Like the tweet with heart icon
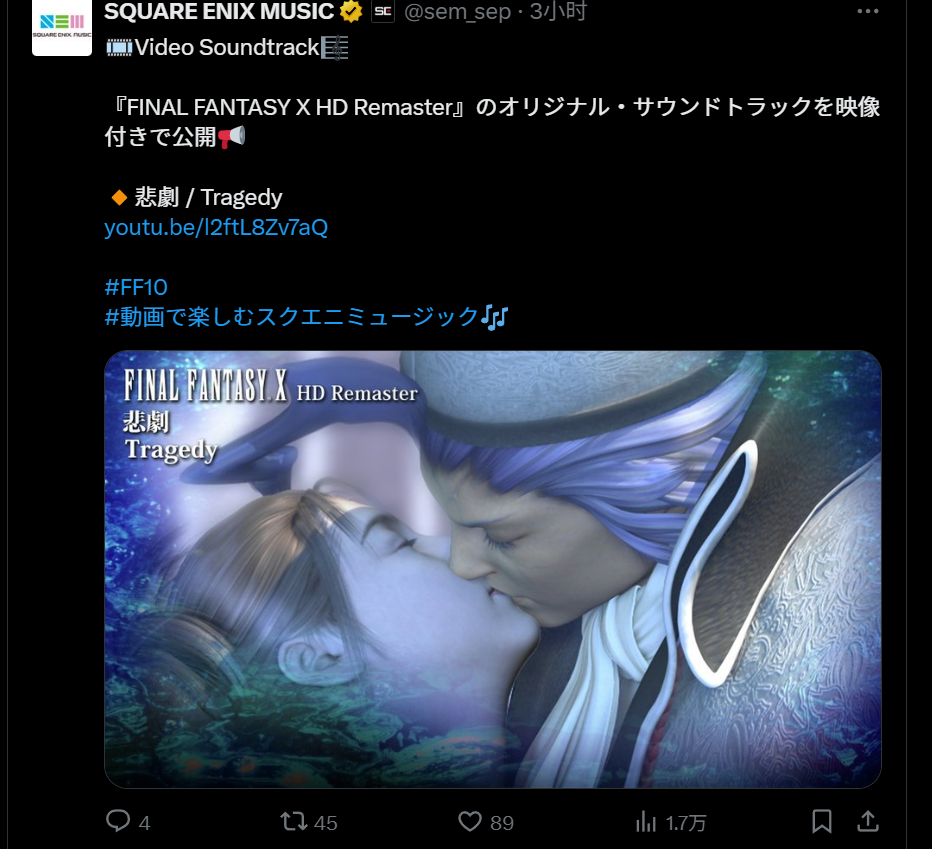The image size is (932, 849). coord(470,821)
